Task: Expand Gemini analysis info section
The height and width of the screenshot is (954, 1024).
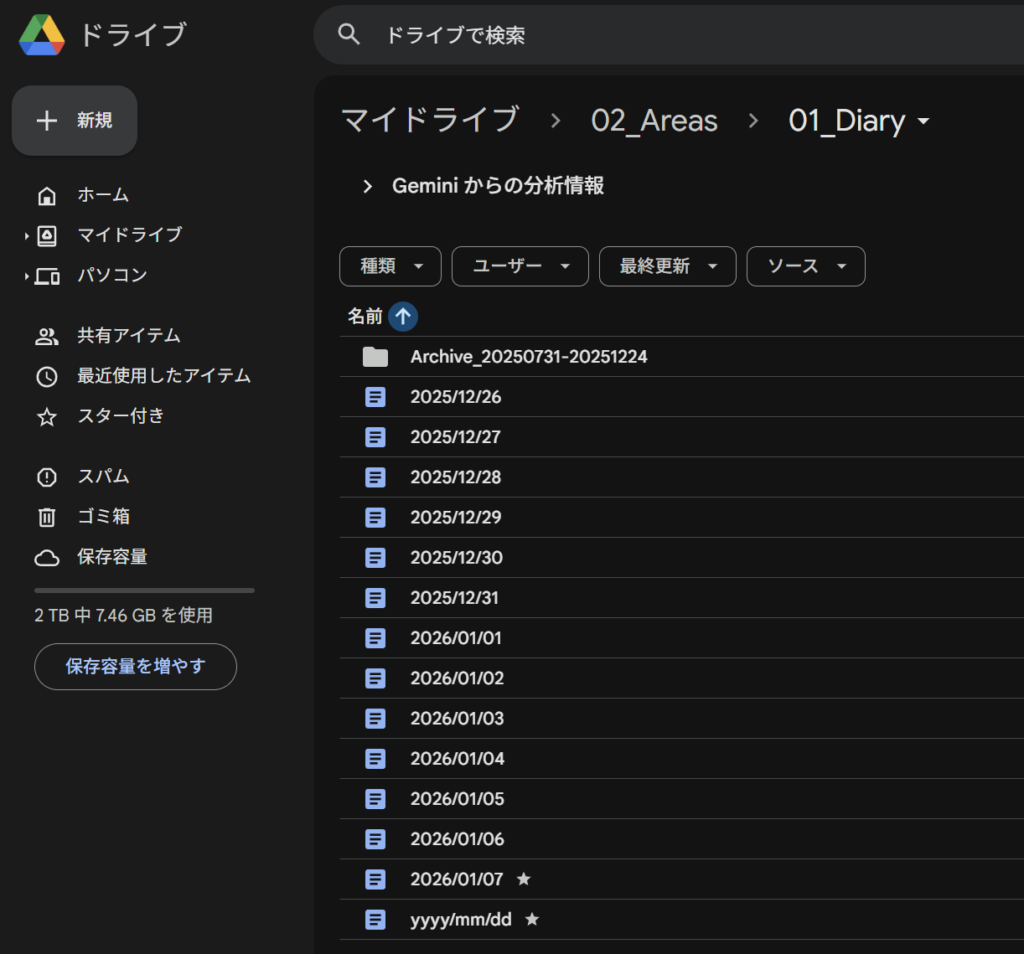Action: 368,186
